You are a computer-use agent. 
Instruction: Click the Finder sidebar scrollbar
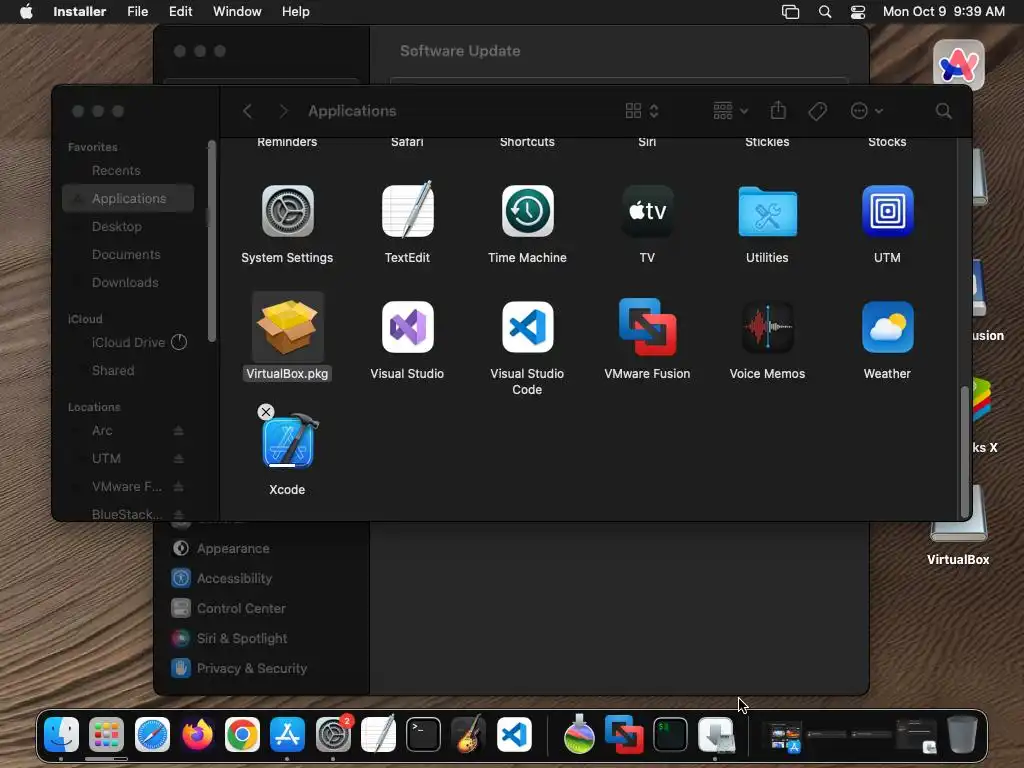tap(212, 240)
